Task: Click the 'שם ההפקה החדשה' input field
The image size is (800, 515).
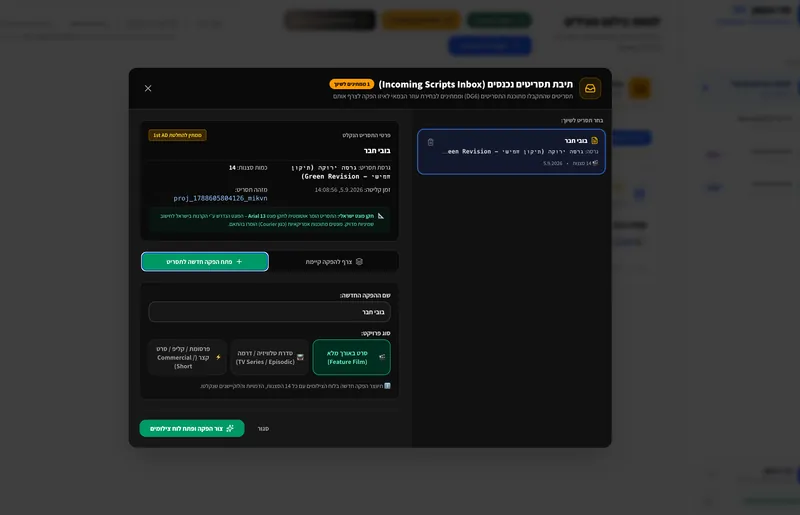Action: tap(269, 312)
